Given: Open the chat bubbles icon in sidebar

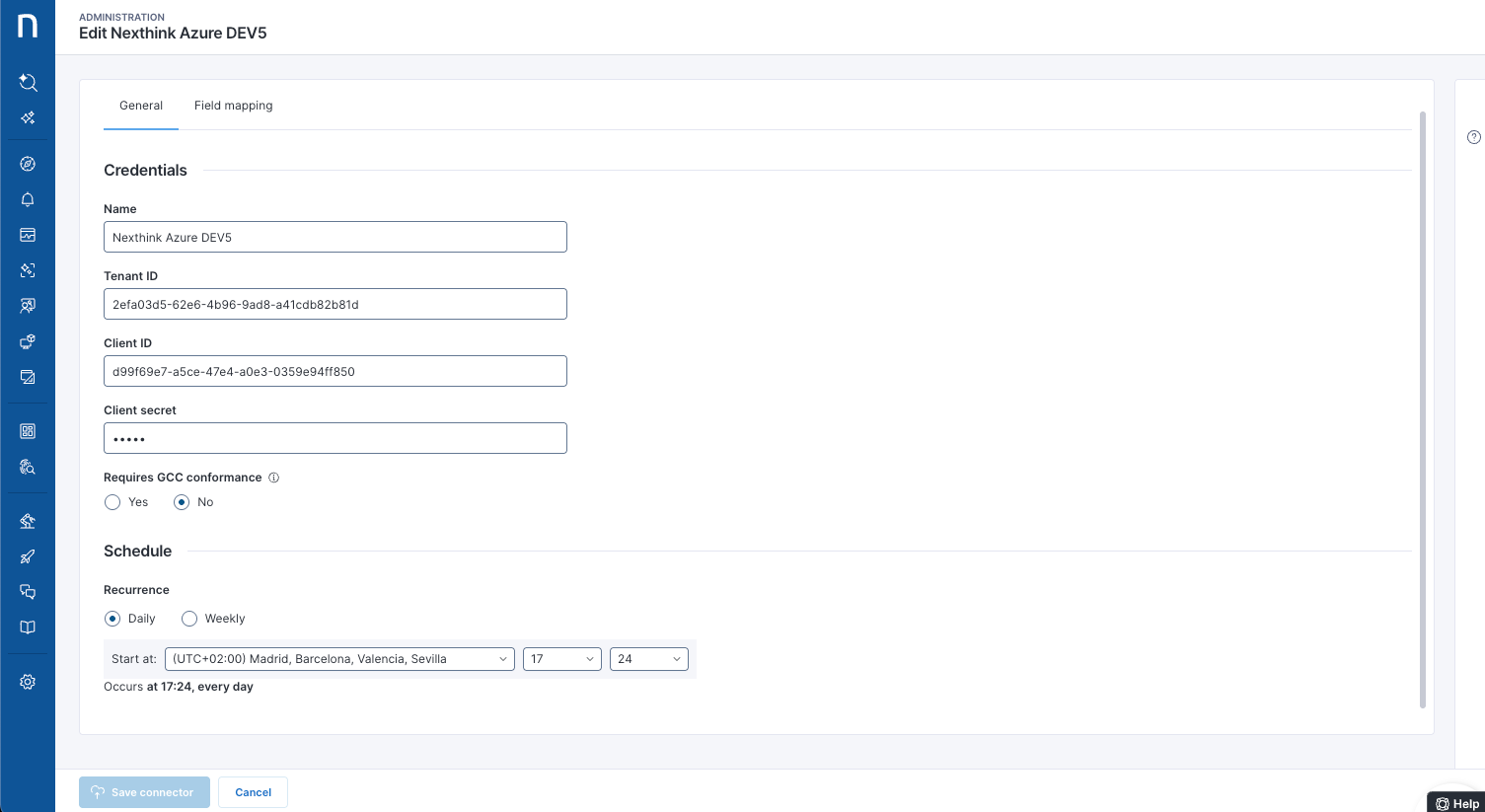Looking at the screenshot, I should click(28, 592).
